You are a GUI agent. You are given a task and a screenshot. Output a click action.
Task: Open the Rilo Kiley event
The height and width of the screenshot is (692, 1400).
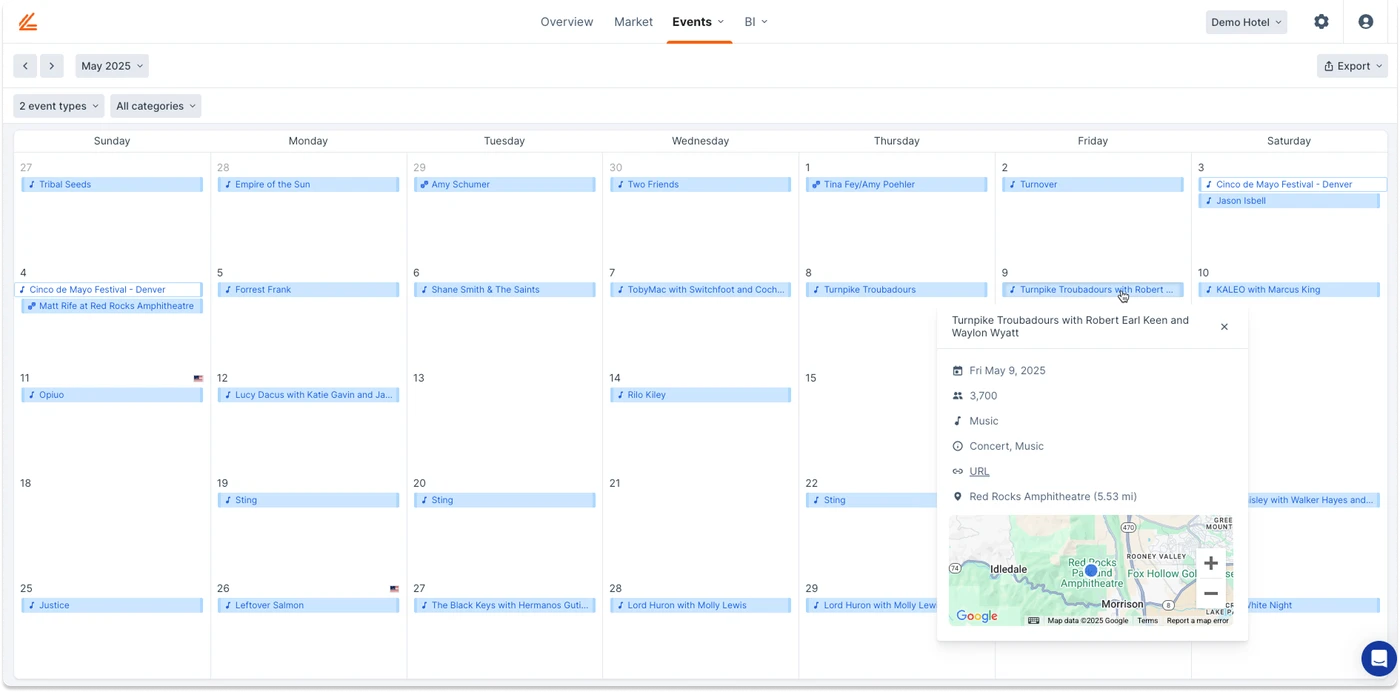point(700,395)
